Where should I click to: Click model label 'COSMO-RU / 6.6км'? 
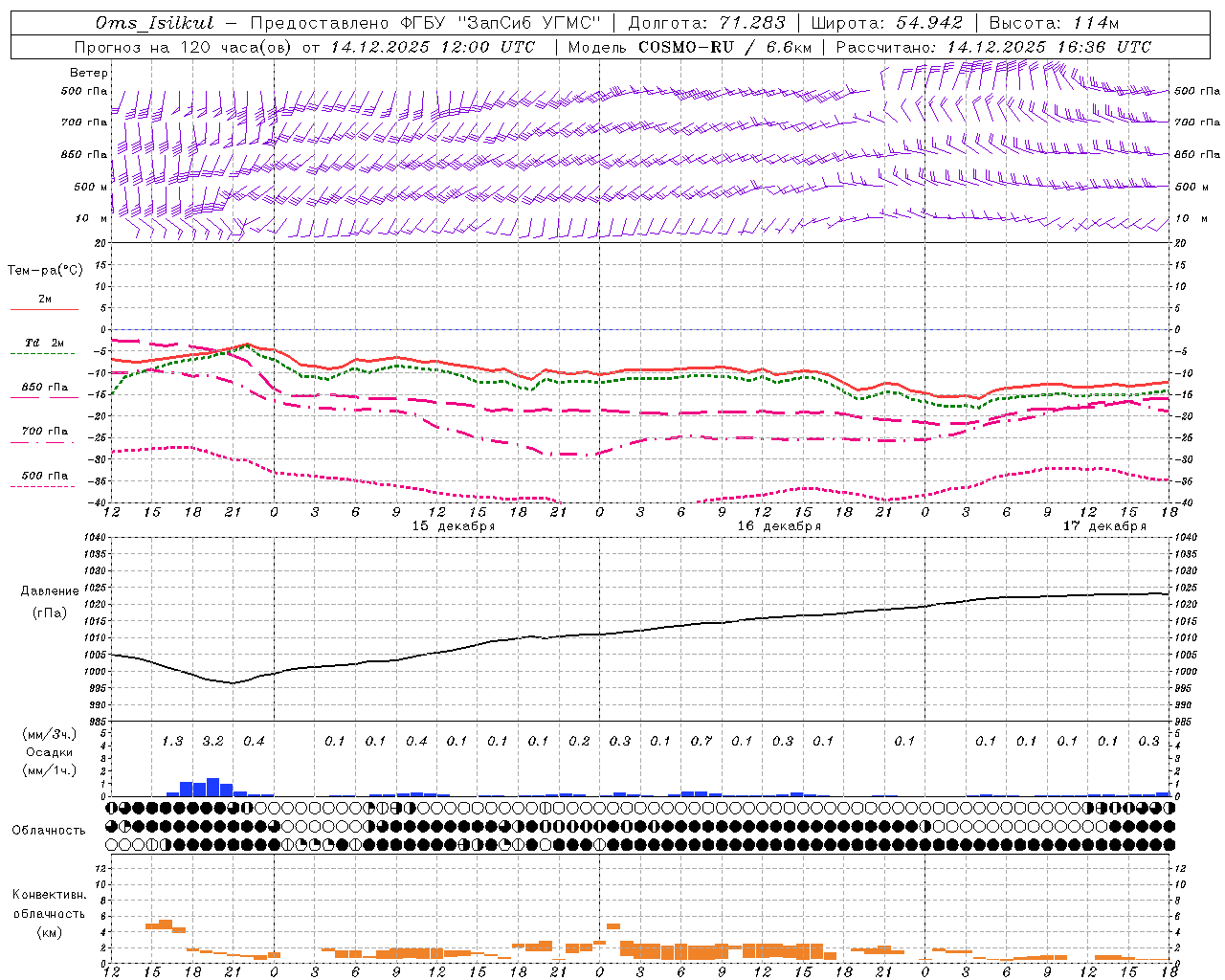(x=725, y=47)
